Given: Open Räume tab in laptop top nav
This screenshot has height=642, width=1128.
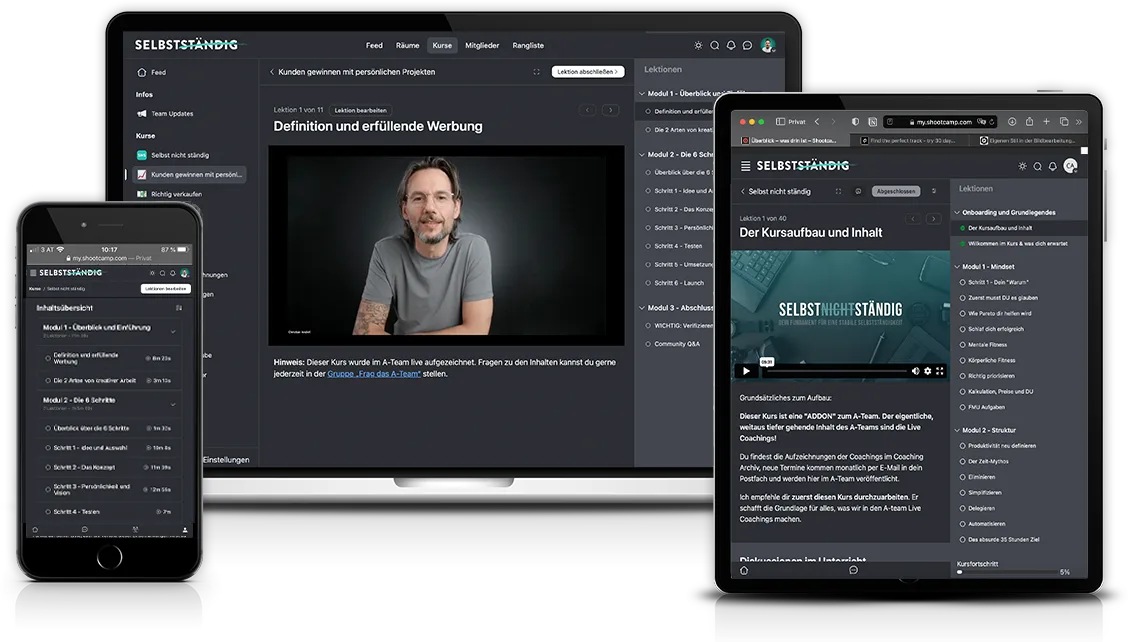Looking at the screenshot, I should click(x=407, y=45).
